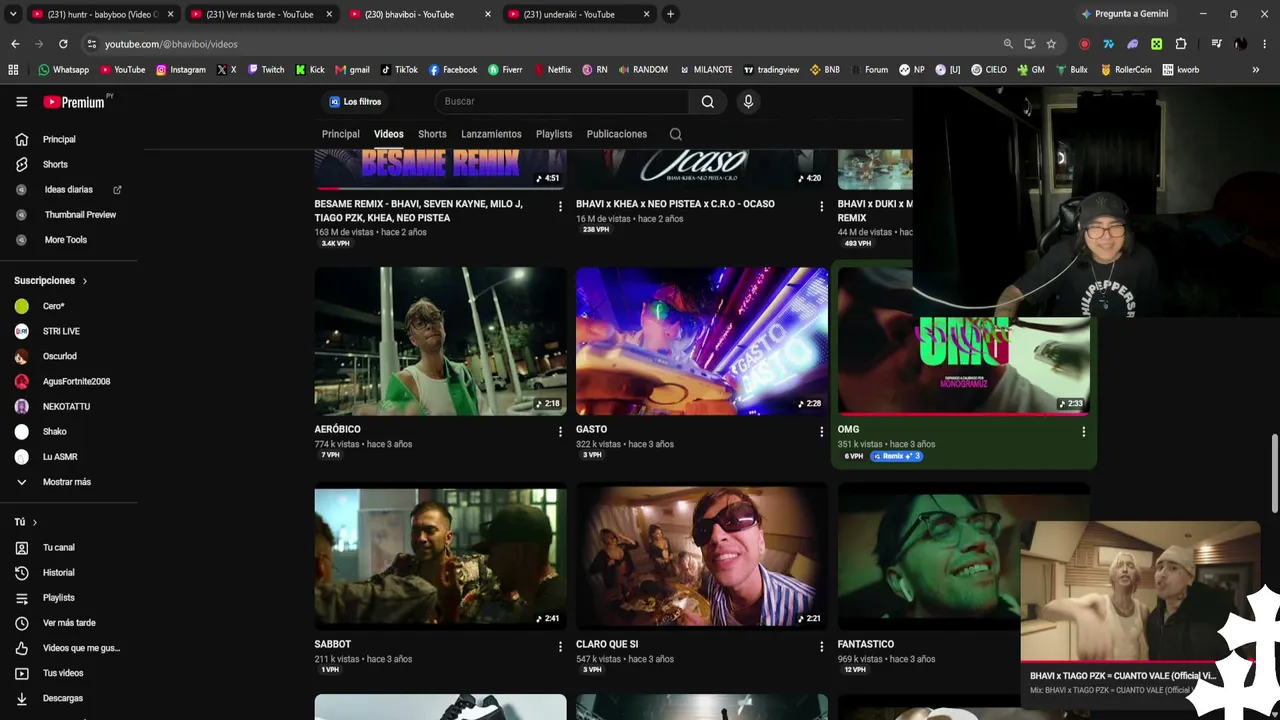Open the Netflix bookmark
This screenshot has height=720, width=1280.
tap(553, 70)
